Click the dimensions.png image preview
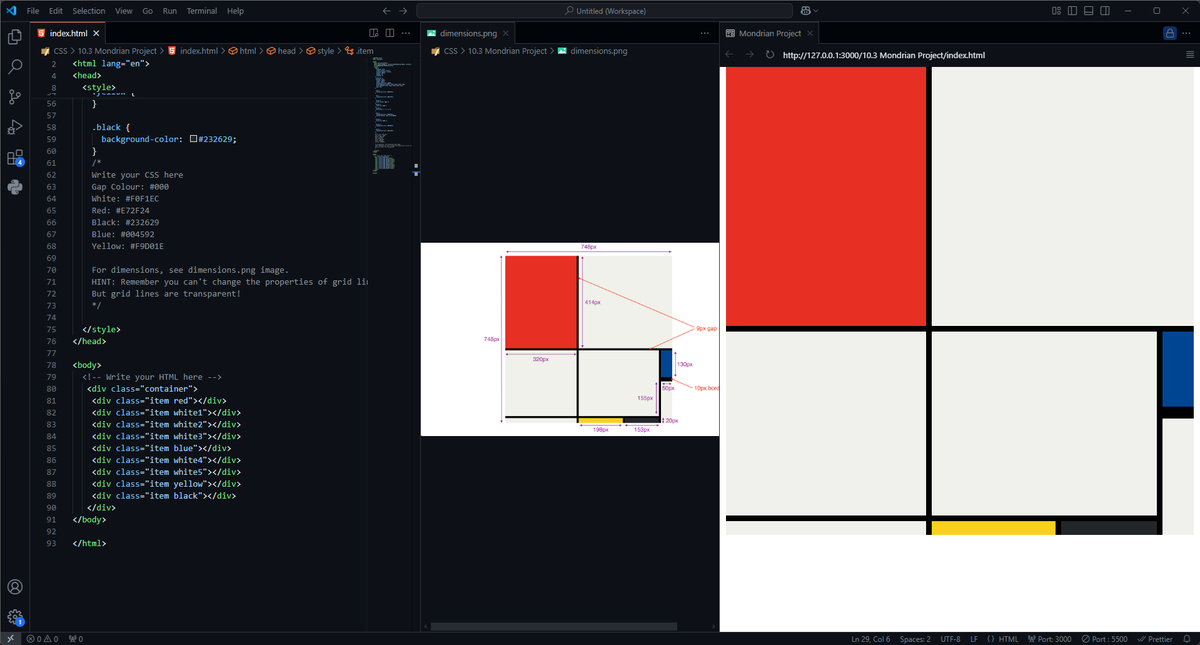Screen dimensions: 1200x645 click(x=570, y=339)
